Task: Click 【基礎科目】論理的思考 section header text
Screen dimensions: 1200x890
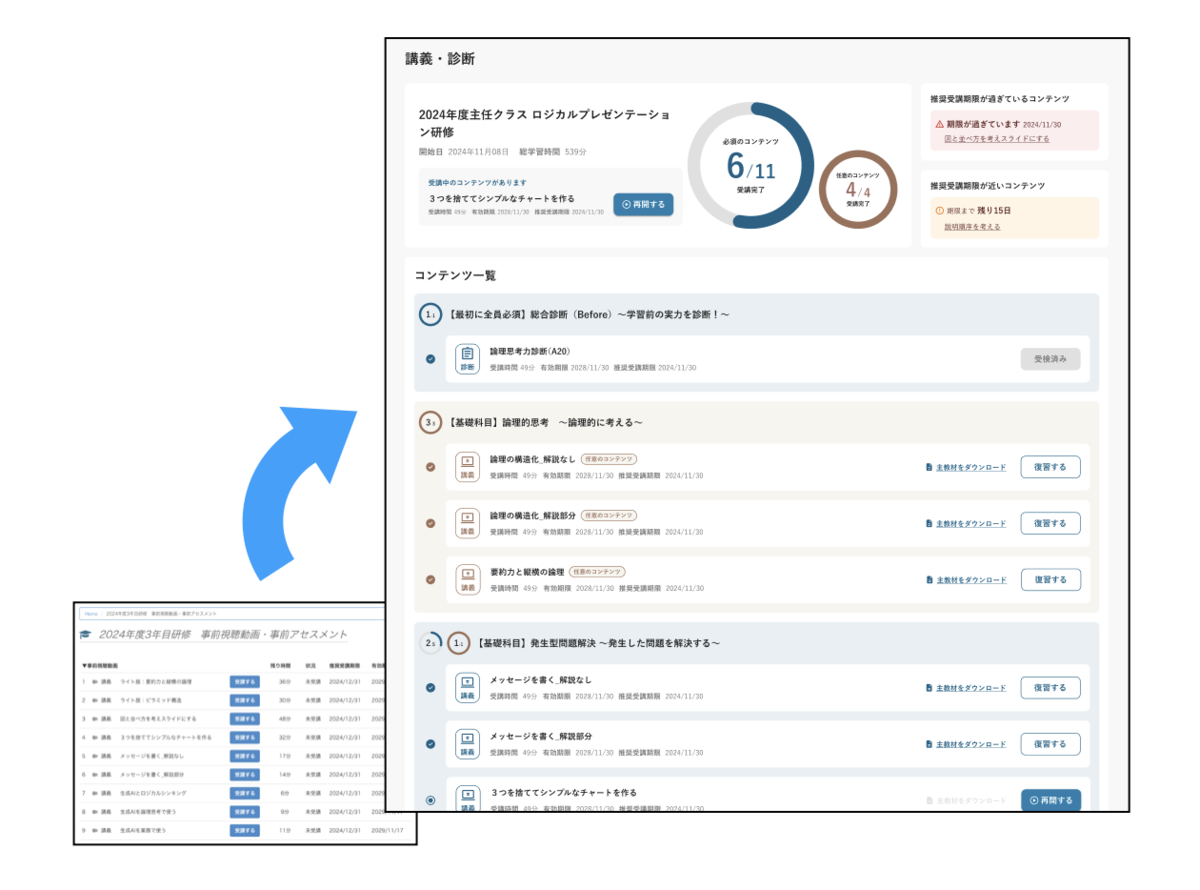Action: tap(546, 423)
